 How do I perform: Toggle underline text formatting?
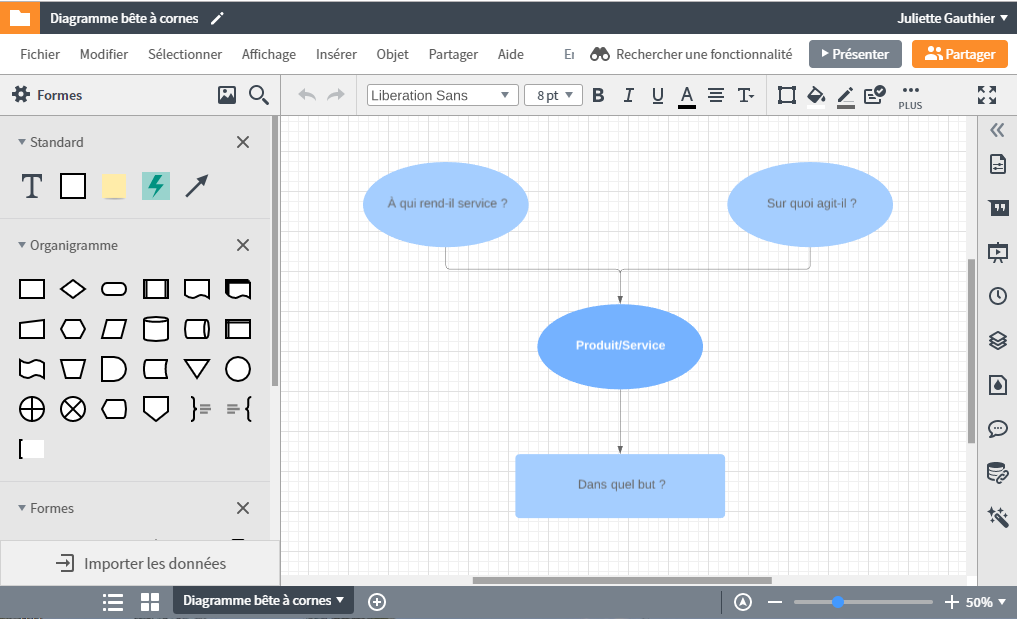coord(657,96)
